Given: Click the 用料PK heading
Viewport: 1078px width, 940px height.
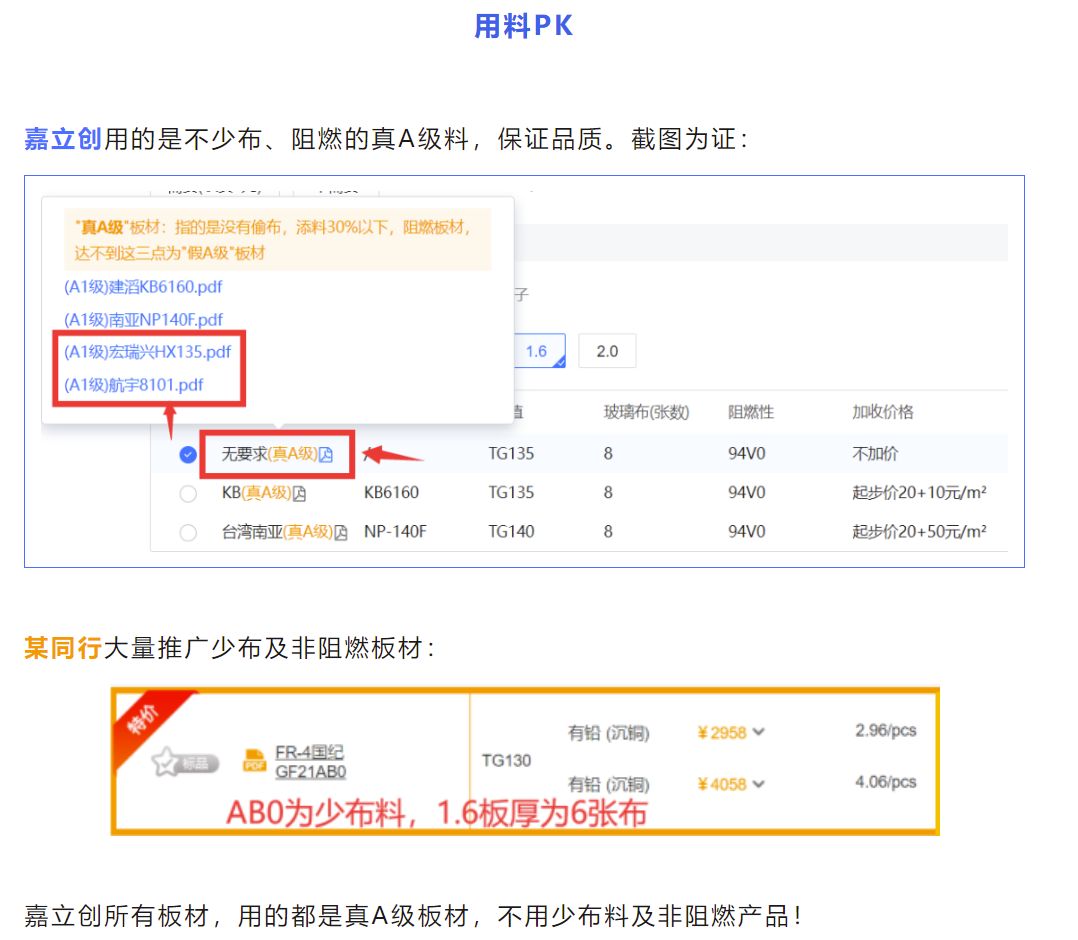Looking at the screenshot, I should pos(524,26).
